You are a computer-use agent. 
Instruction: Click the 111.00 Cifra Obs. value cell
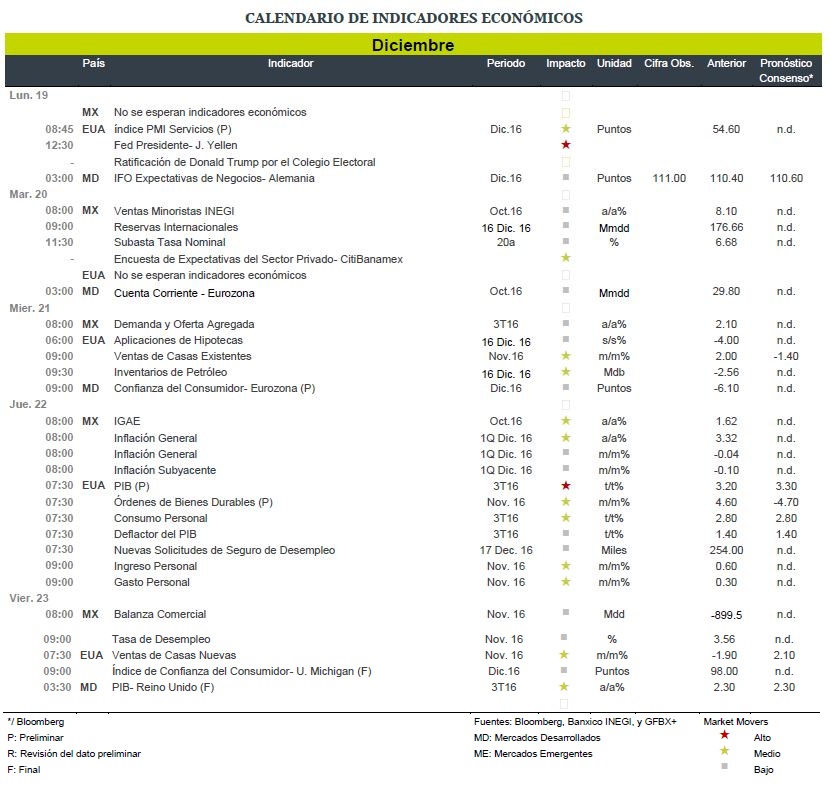point(669,178)
